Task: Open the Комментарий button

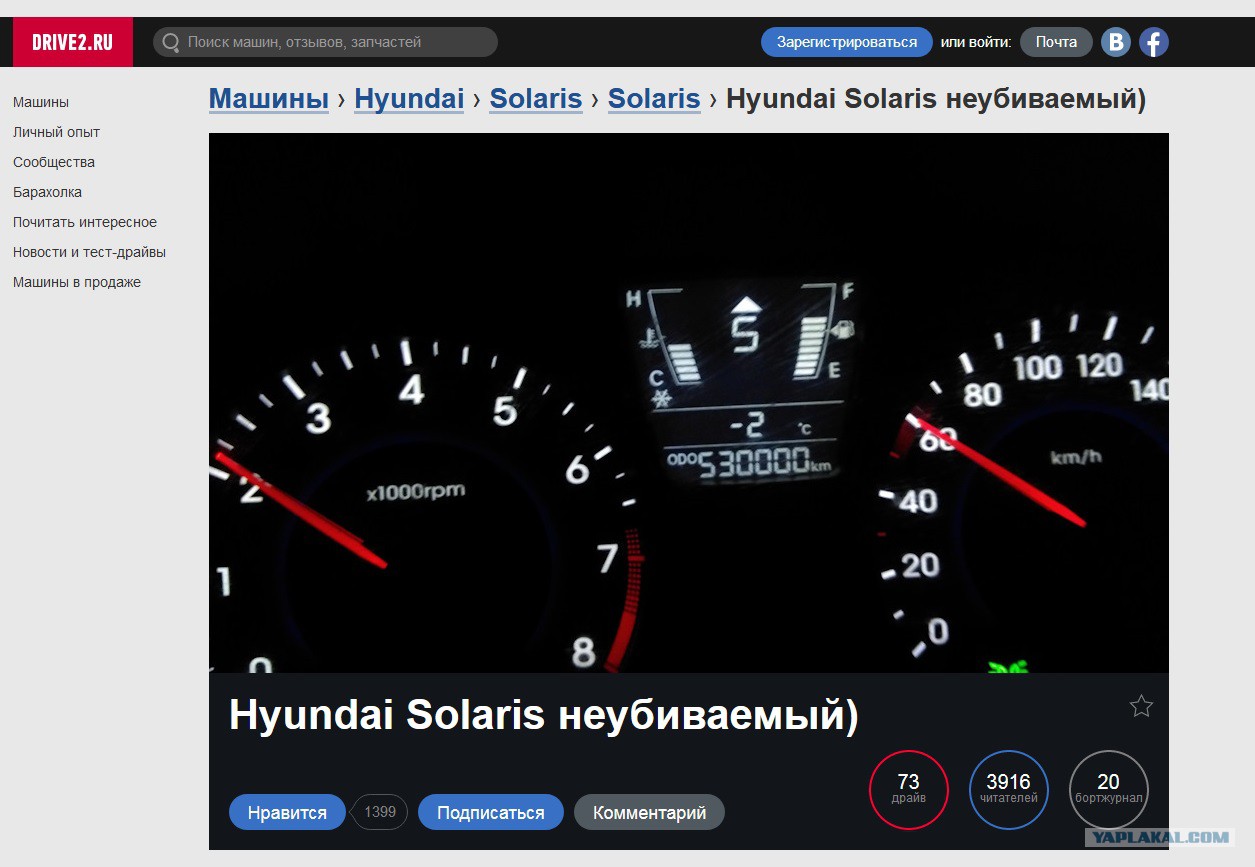Action: pyautogui.click(x=649, y=812)
